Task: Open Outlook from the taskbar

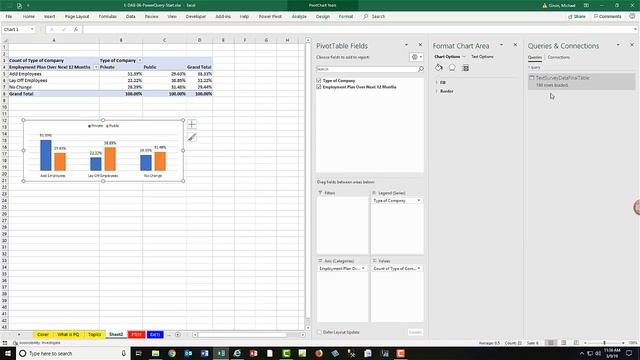Action: click(x=188, y=353)
